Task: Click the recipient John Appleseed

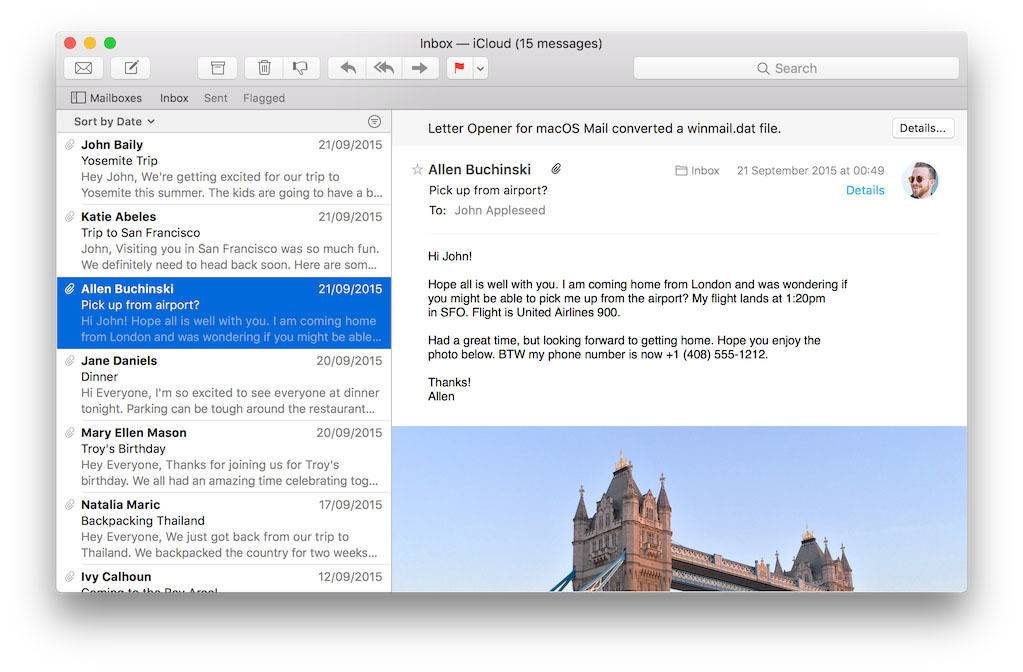Action: tap(500, 211)
